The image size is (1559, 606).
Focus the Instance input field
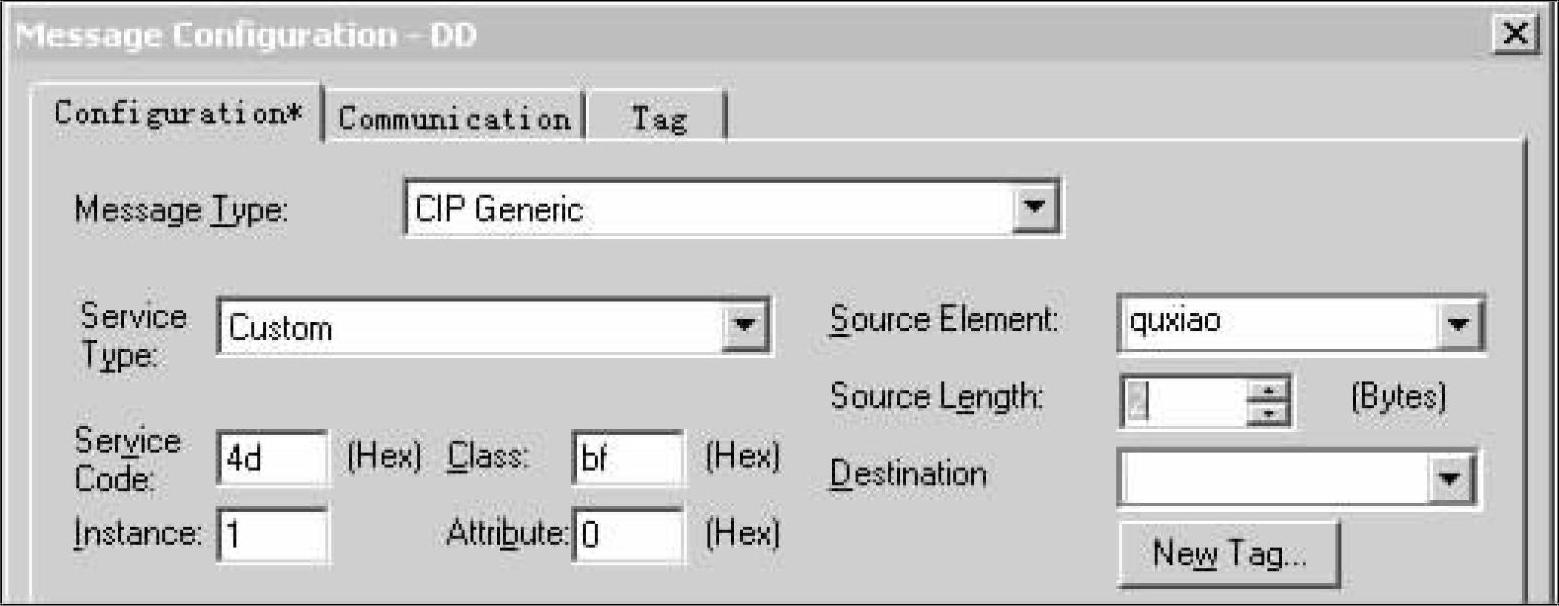click(x=270, y=534)
